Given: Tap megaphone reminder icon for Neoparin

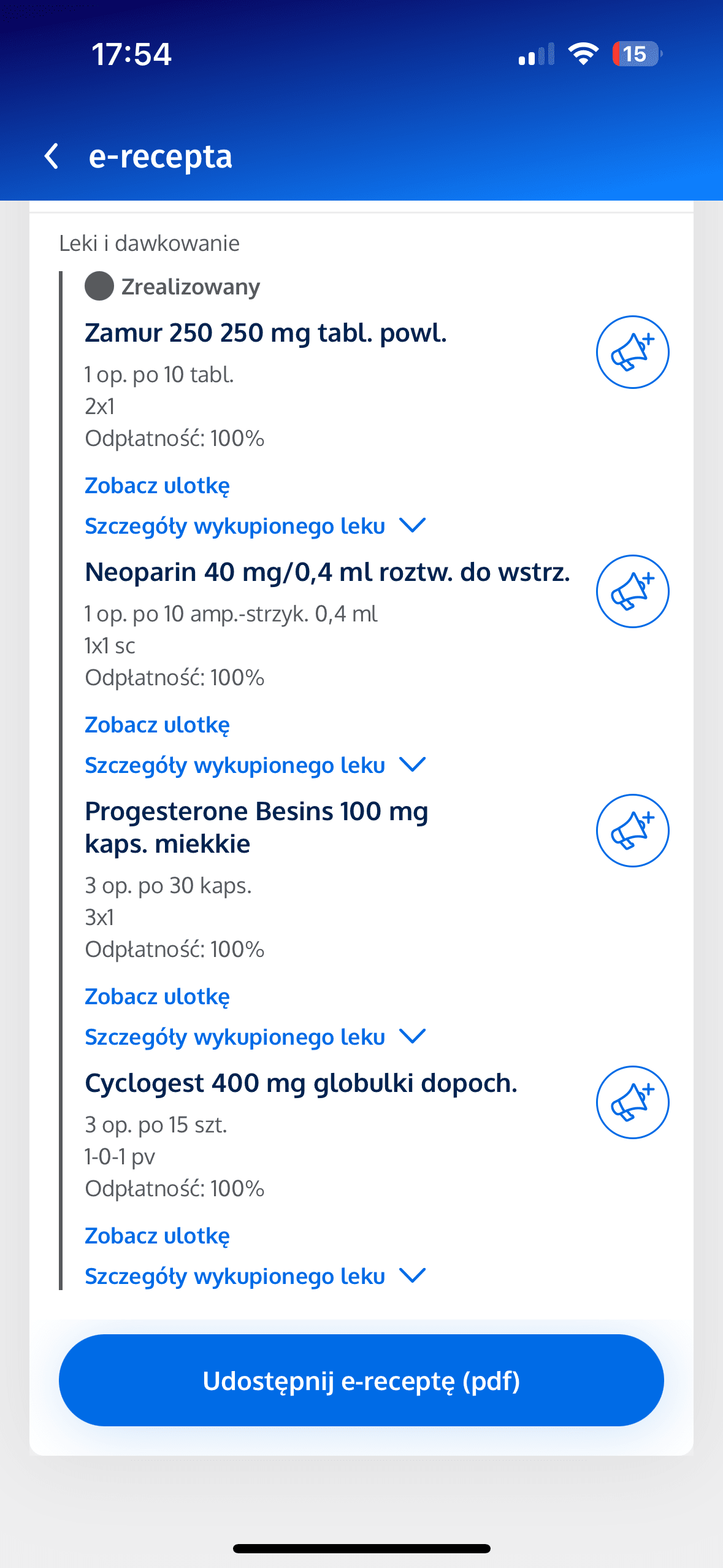Looking at the screenshot, I should 632,591.
